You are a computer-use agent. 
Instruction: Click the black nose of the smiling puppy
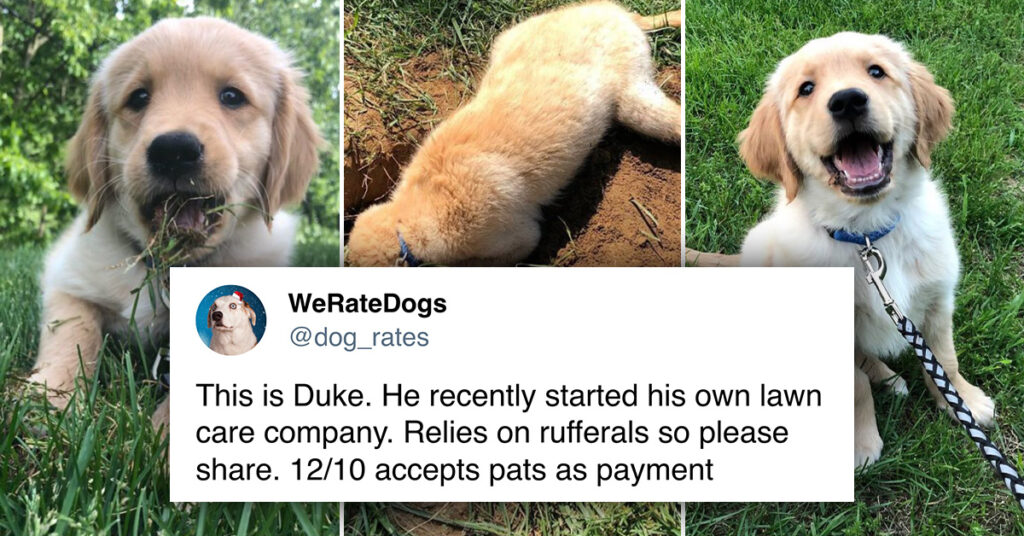click(x=848, y=104)
